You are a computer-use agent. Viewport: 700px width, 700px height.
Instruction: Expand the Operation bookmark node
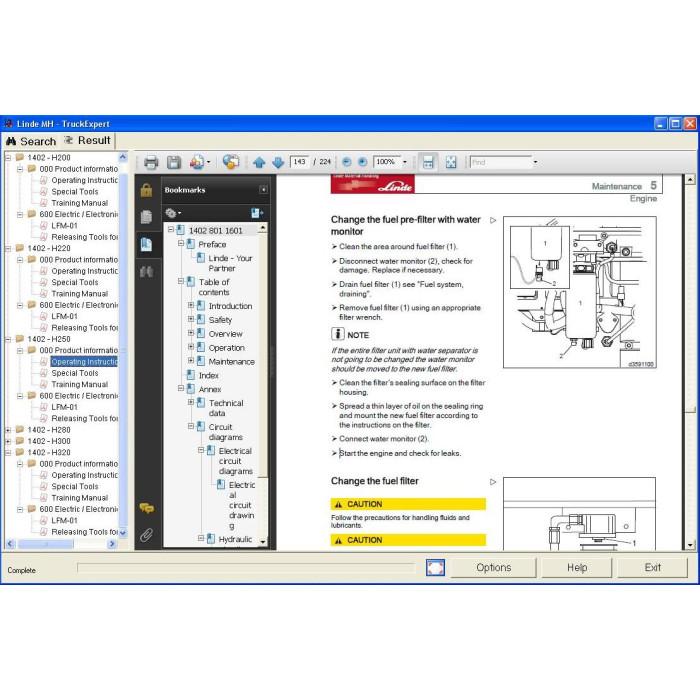(191, 347)
